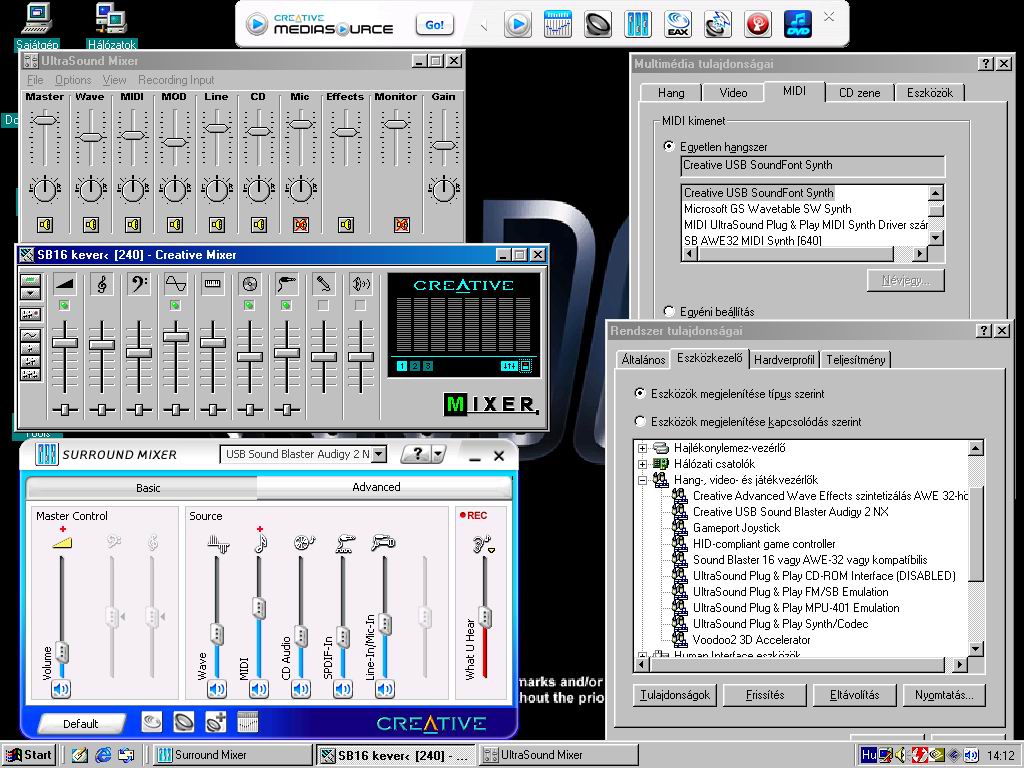Expand the Hálózati csatolók tree node
Viewport: 1024px width, 768px height.
[x=643, y=464]
